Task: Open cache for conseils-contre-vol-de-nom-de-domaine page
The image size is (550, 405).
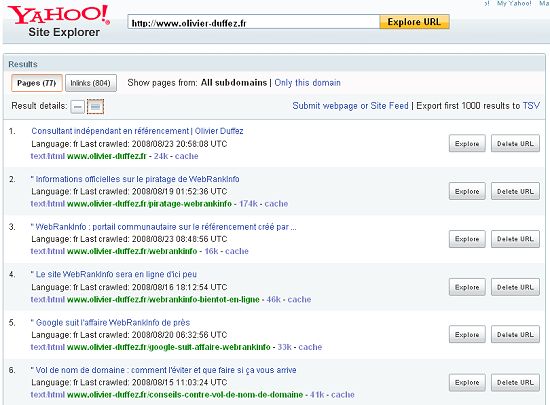Action: [343, 395]
